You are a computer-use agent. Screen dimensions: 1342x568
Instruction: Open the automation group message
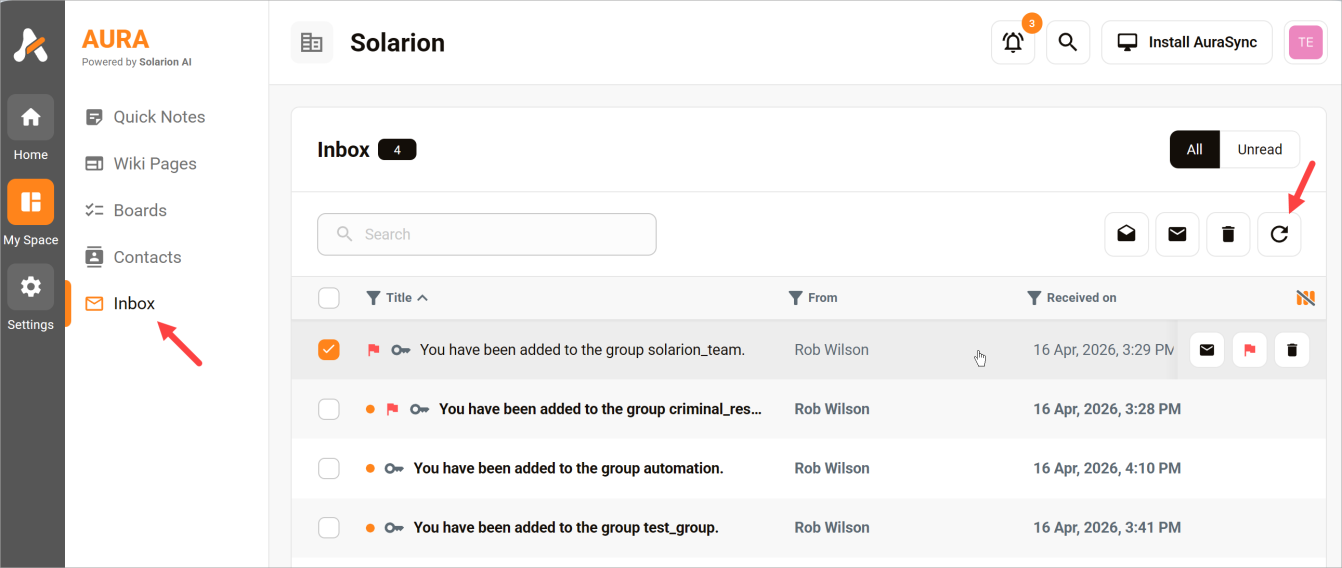(568, 468)
